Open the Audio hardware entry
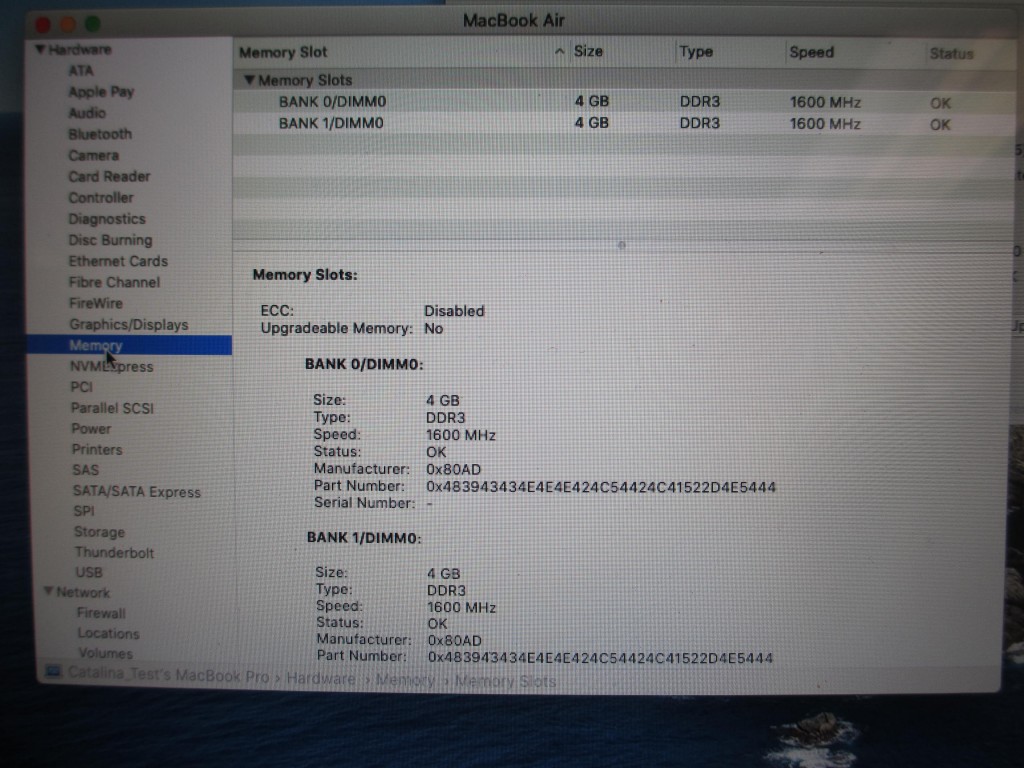 point(87,113)
